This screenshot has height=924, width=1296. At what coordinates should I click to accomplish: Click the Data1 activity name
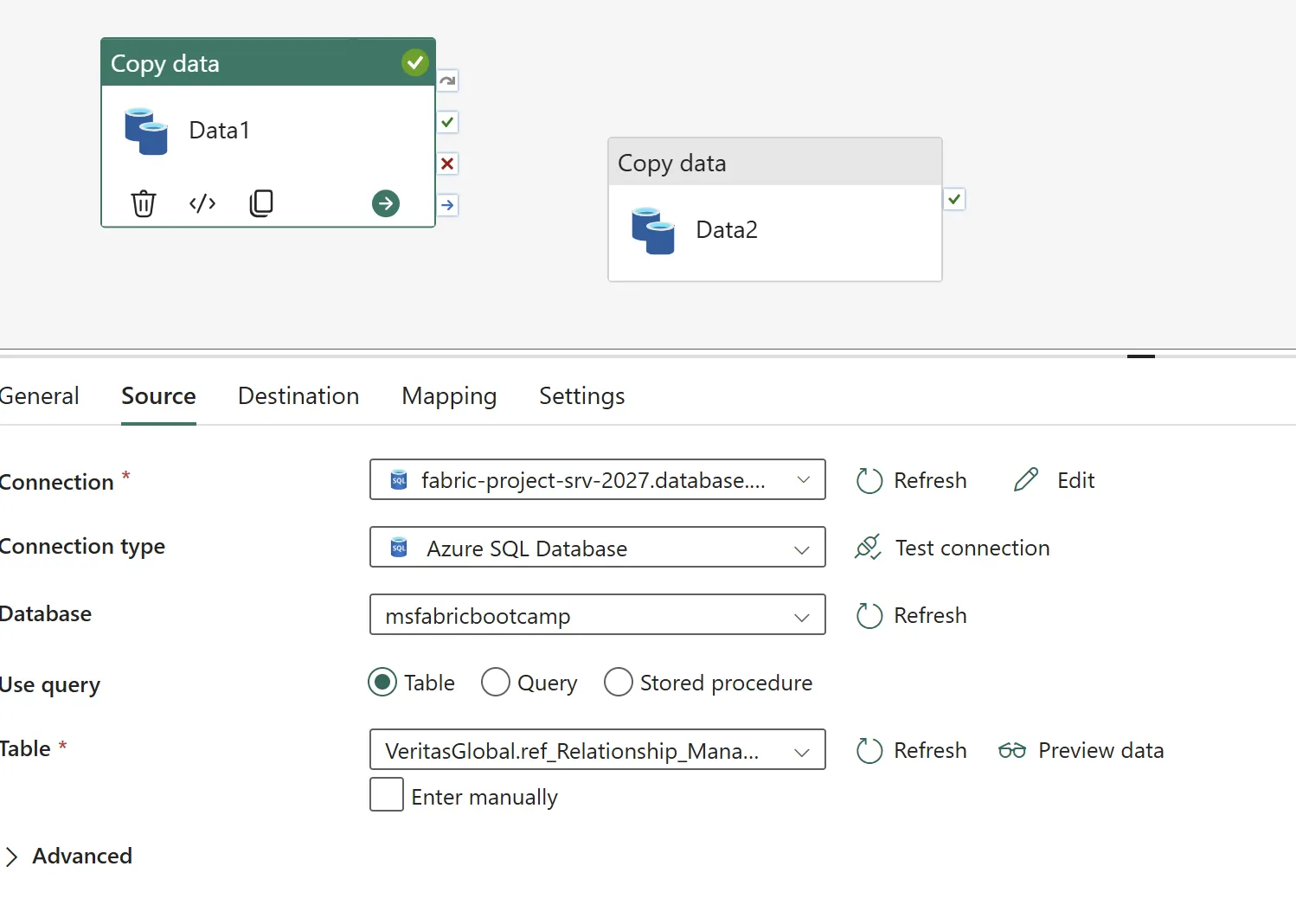tap(220, 131)
